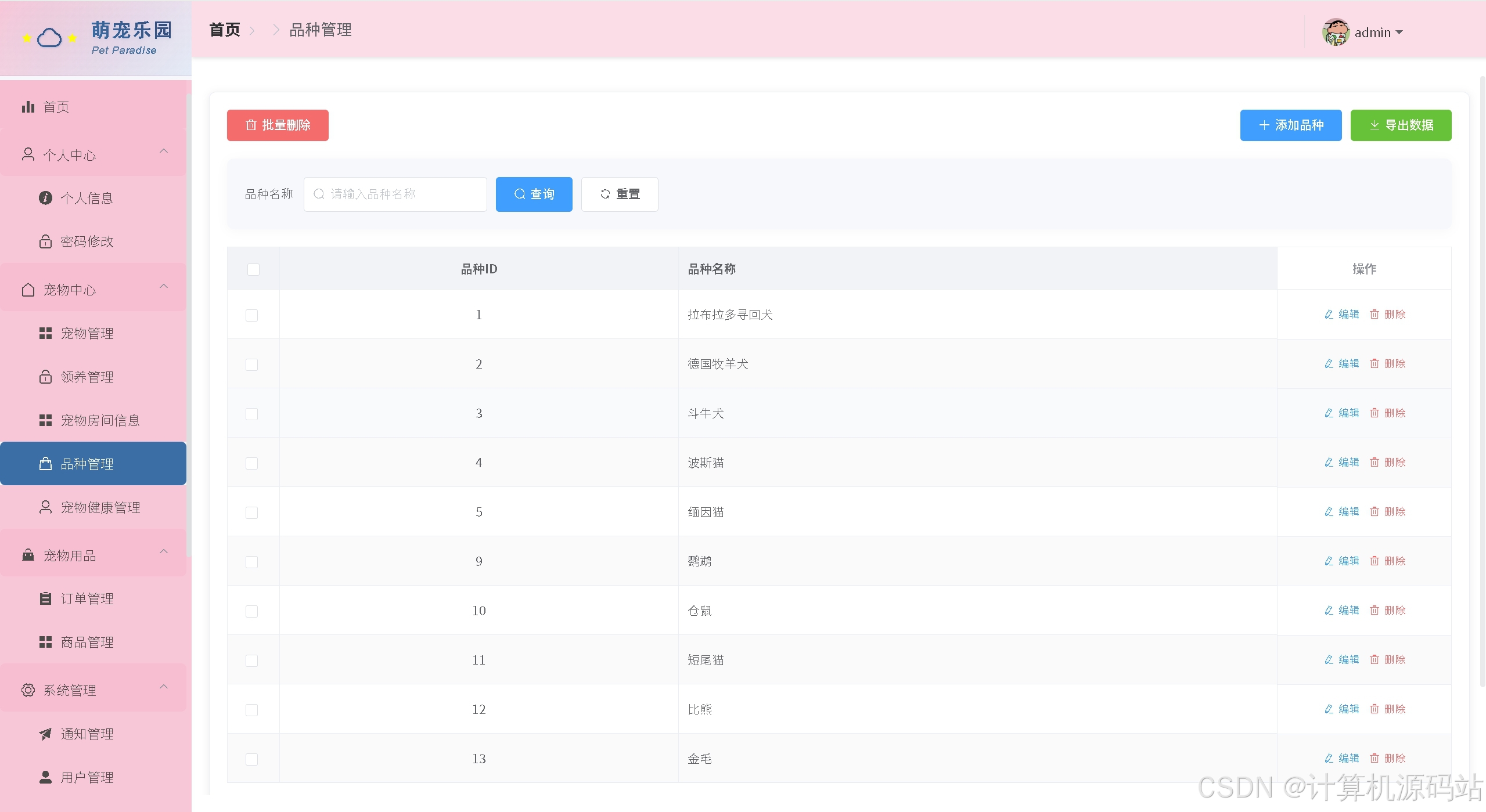Click the trash icon for 德国牧羊犬 row

pyautogui.click(x=1375, y=363)
